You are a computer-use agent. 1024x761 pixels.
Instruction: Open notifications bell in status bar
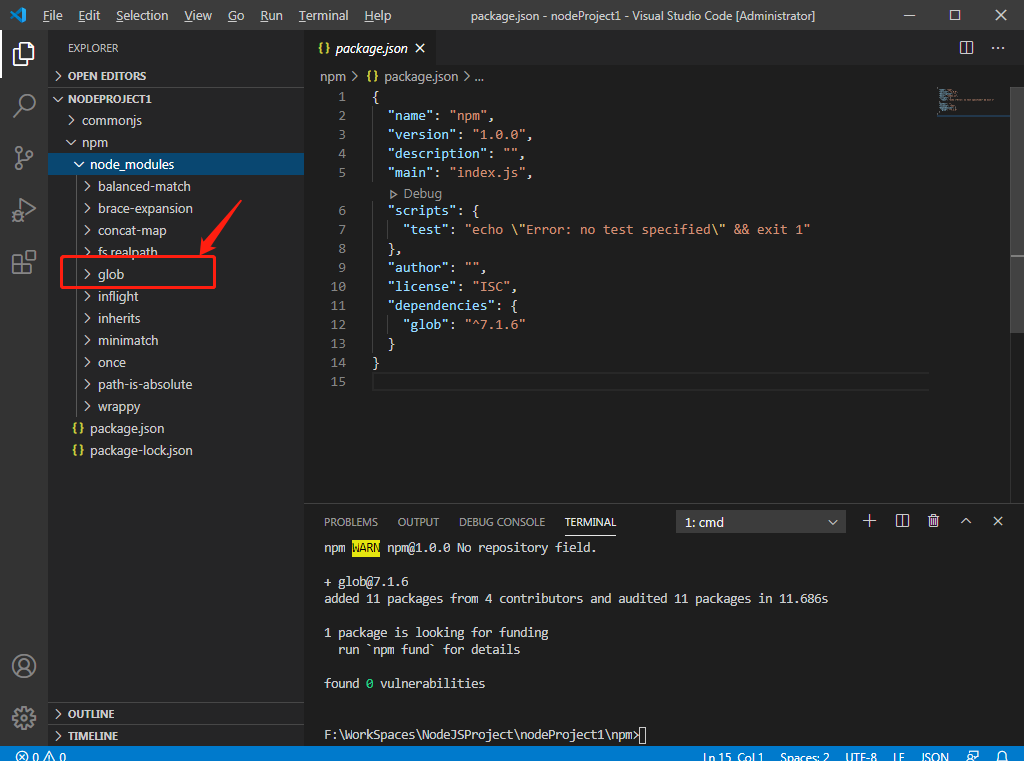[x=1002, y=756]
